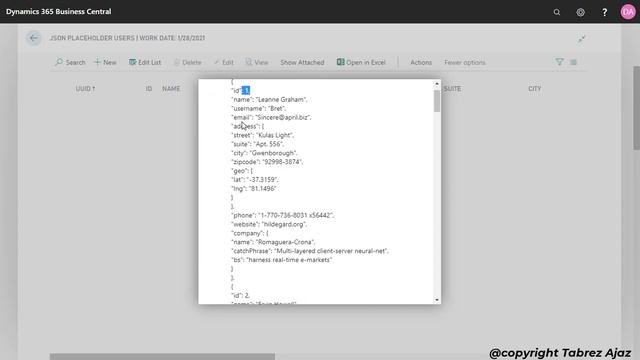Click the "geo": { line
640x360 pixels.
(242, 171)
